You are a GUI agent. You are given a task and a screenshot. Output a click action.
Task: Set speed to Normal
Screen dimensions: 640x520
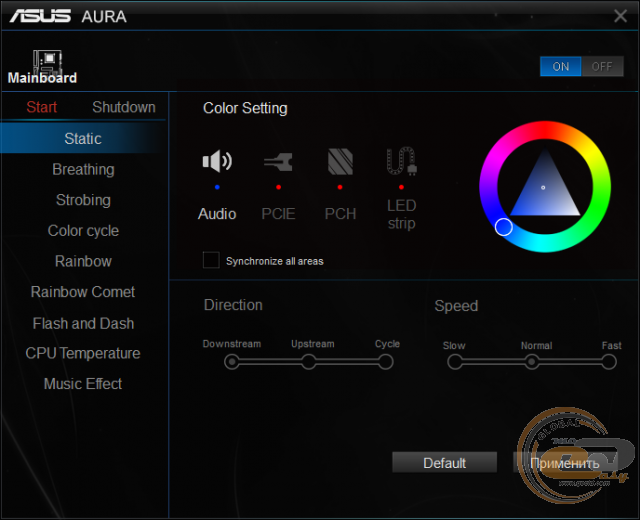coord(531,362)
